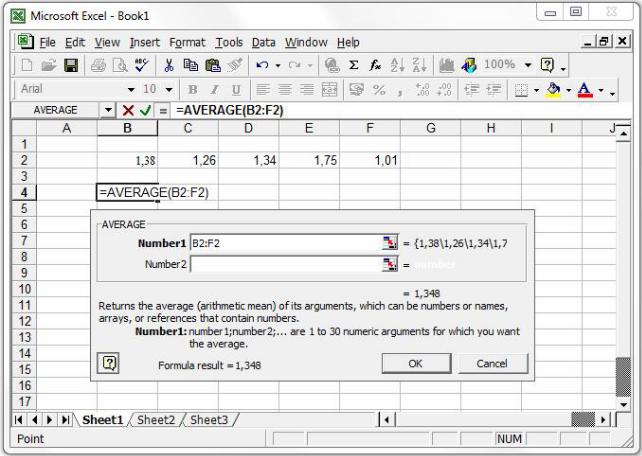642x456 pixels.
Task: Click the Paste clipboard icon
Action: tap(212, 65)
